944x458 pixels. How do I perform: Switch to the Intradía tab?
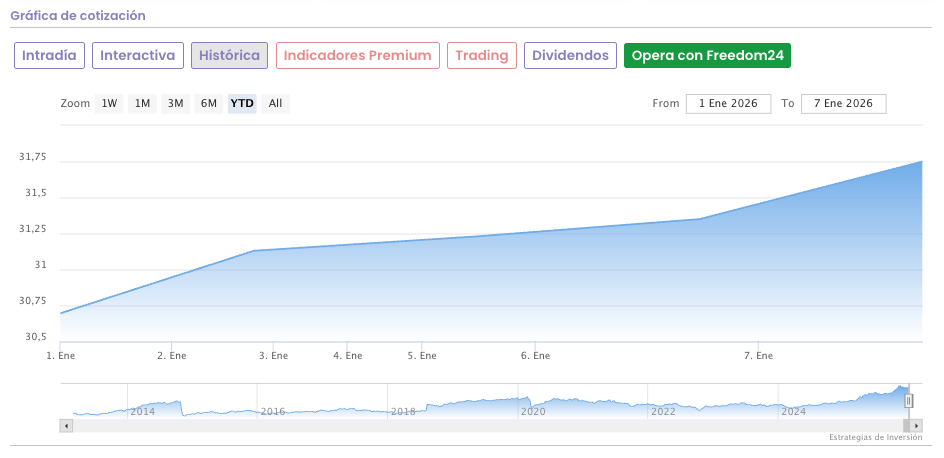[x=49, y=56]
